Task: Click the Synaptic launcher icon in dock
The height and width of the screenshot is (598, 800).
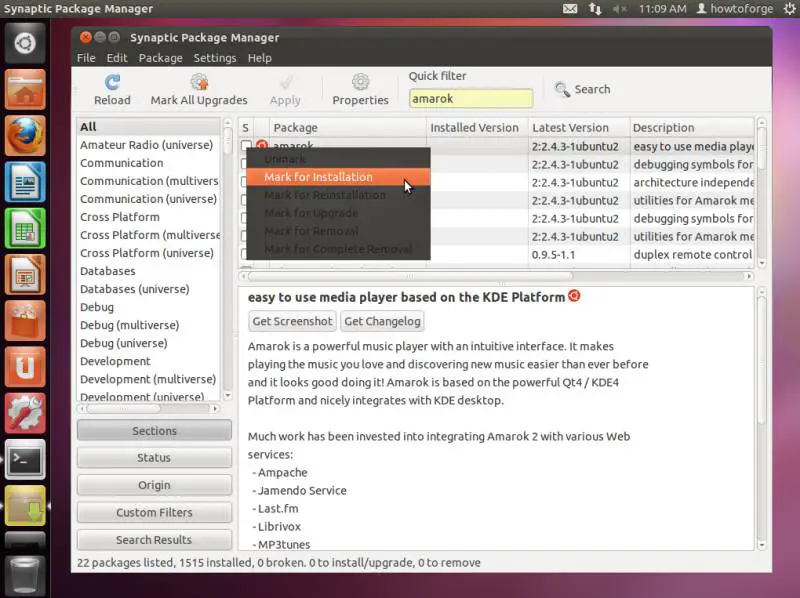Action: pyautogui.click(x=25, y=505)
